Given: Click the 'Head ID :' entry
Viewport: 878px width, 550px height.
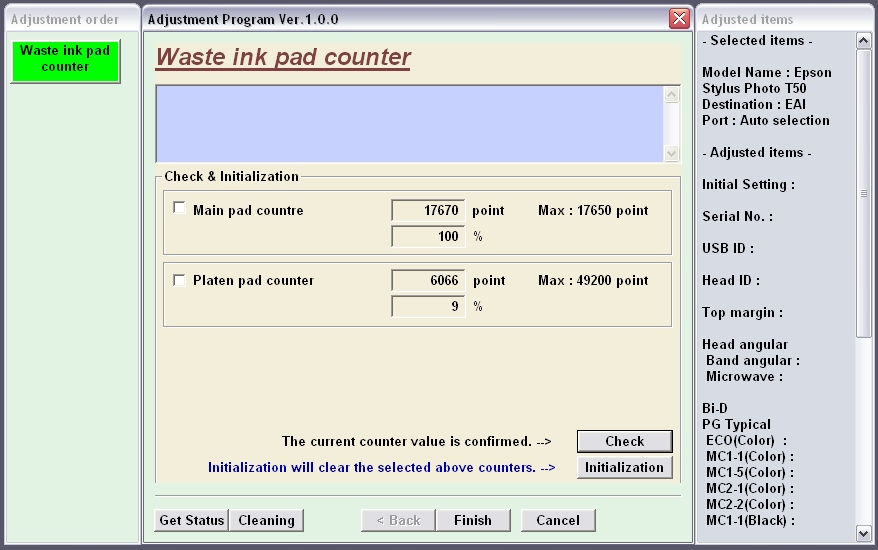Looking at the screenshot, I should [731, 281].
